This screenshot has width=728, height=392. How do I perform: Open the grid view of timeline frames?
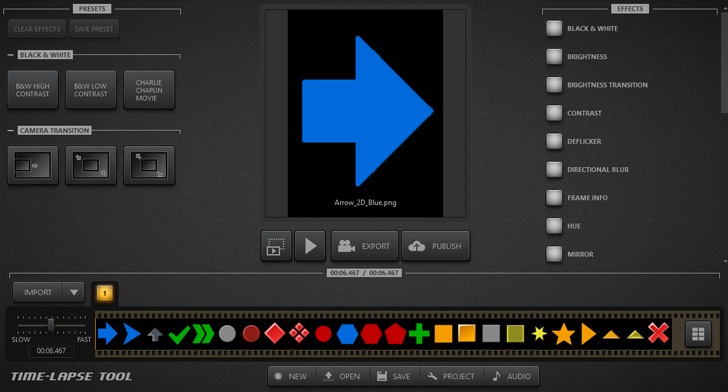(698, 333)
